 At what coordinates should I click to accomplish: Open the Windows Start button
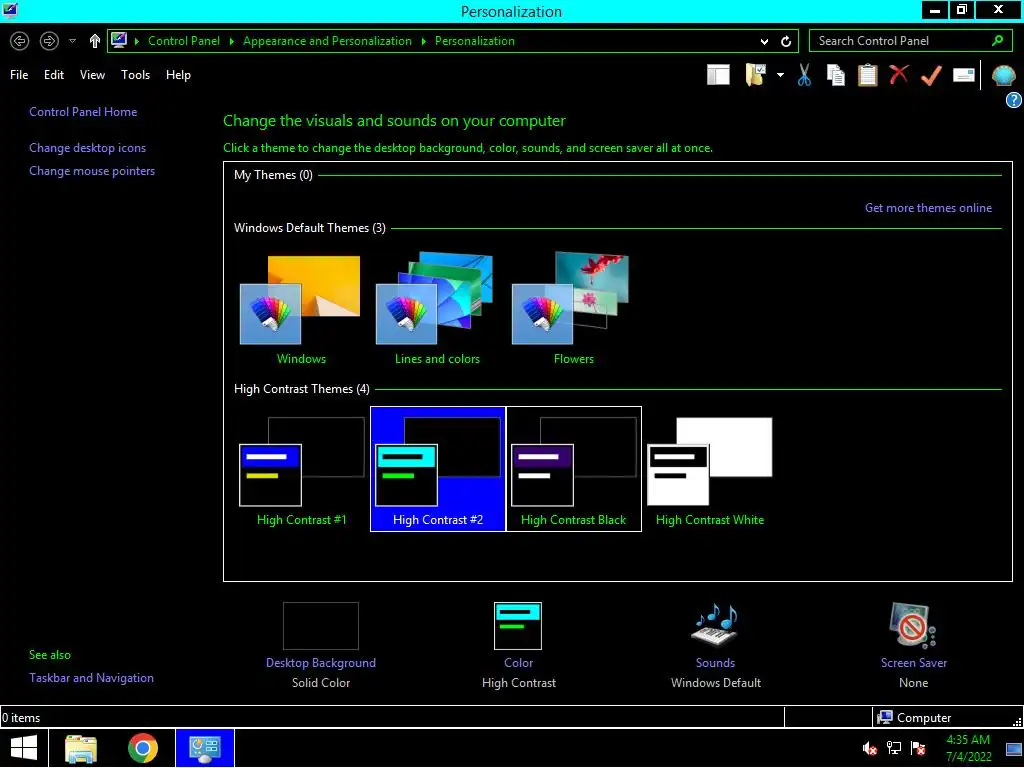click(x=24, y=748)
